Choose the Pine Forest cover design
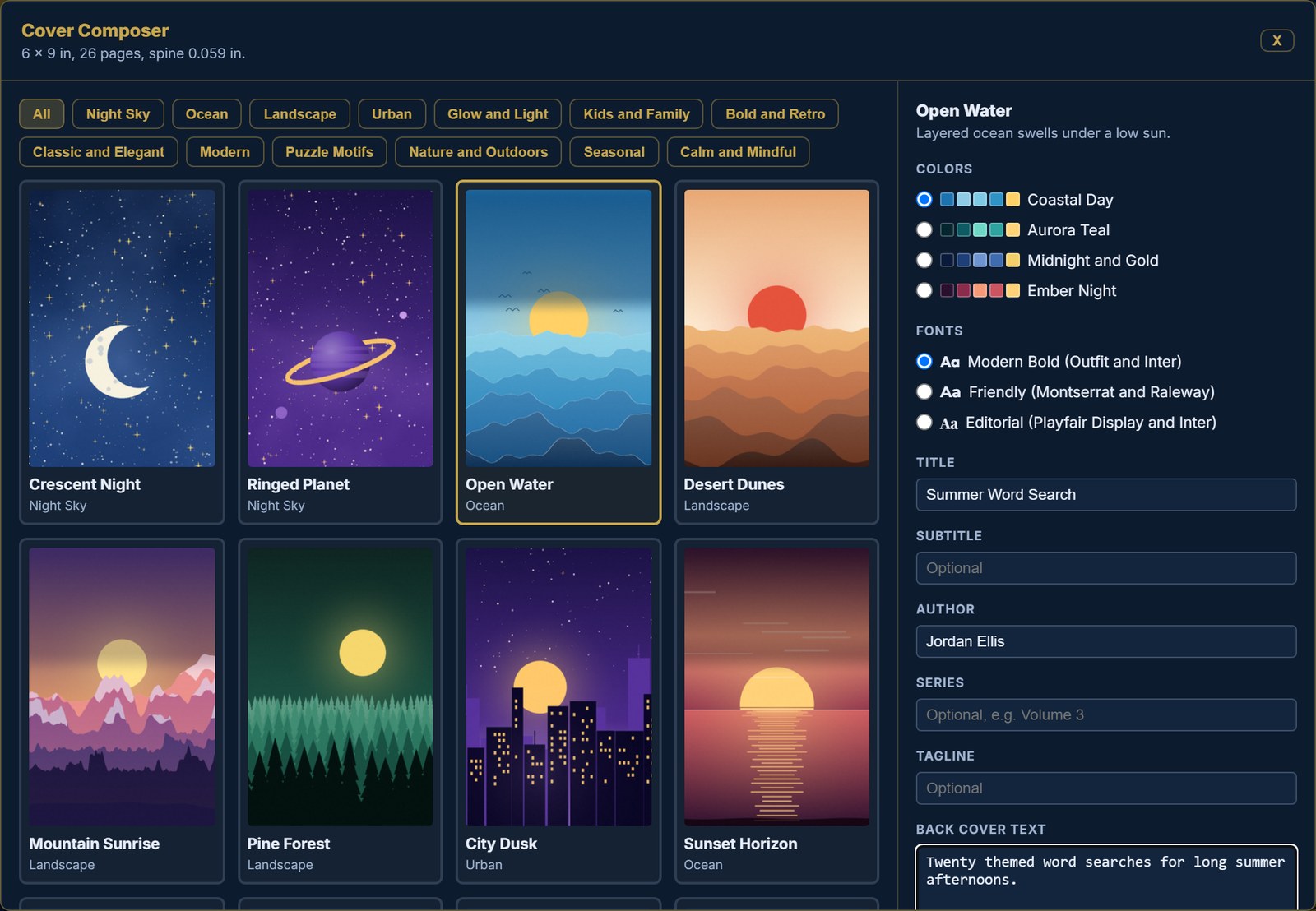Viewport: 1316px width, 911px height. click(340, 711)
